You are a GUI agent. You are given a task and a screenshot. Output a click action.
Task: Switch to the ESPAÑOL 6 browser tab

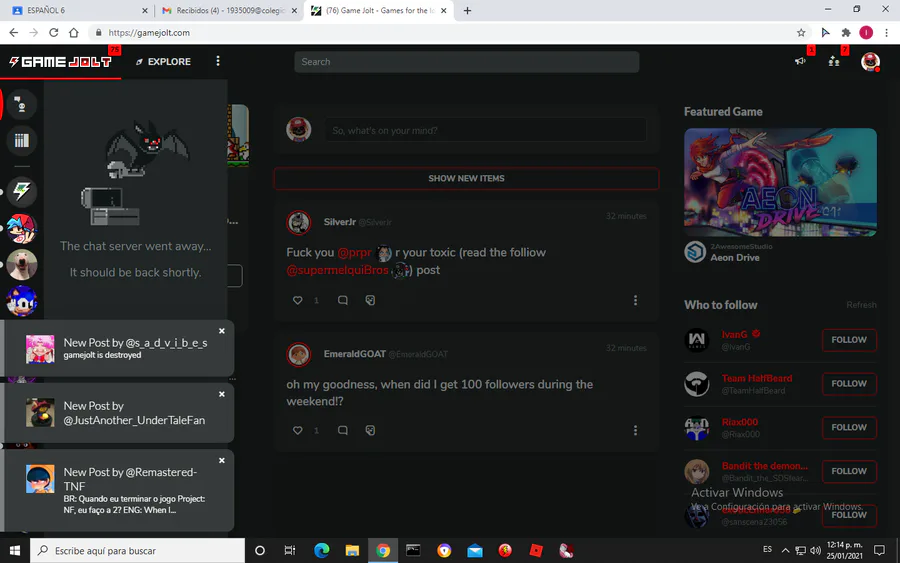77,10
